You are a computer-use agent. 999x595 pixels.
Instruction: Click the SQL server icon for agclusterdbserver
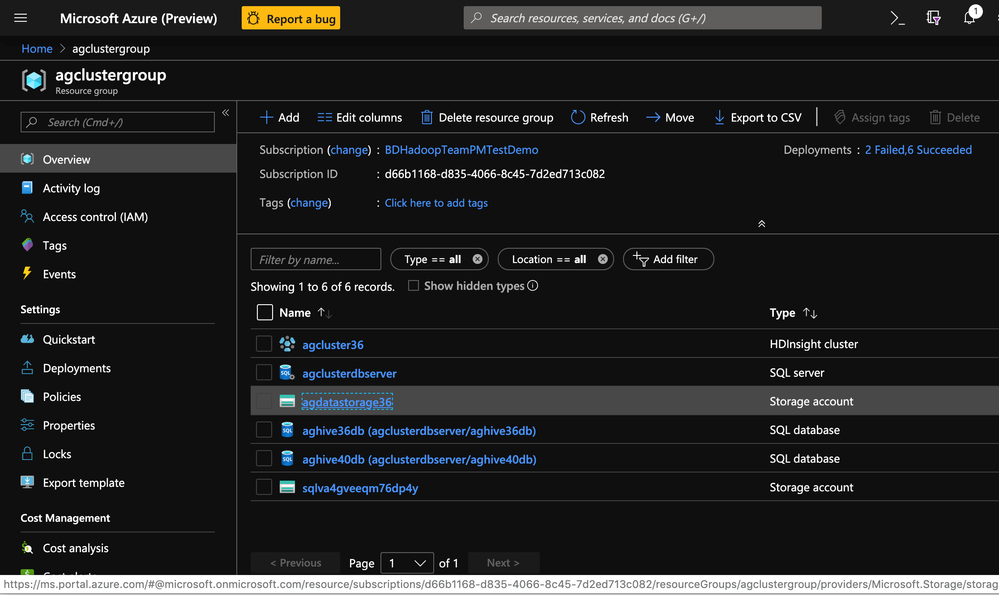287,373
